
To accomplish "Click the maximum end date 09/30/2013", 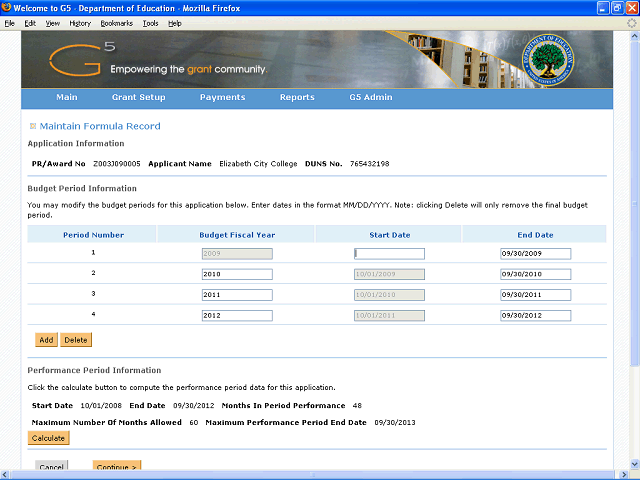I will [x=395, y=422].
